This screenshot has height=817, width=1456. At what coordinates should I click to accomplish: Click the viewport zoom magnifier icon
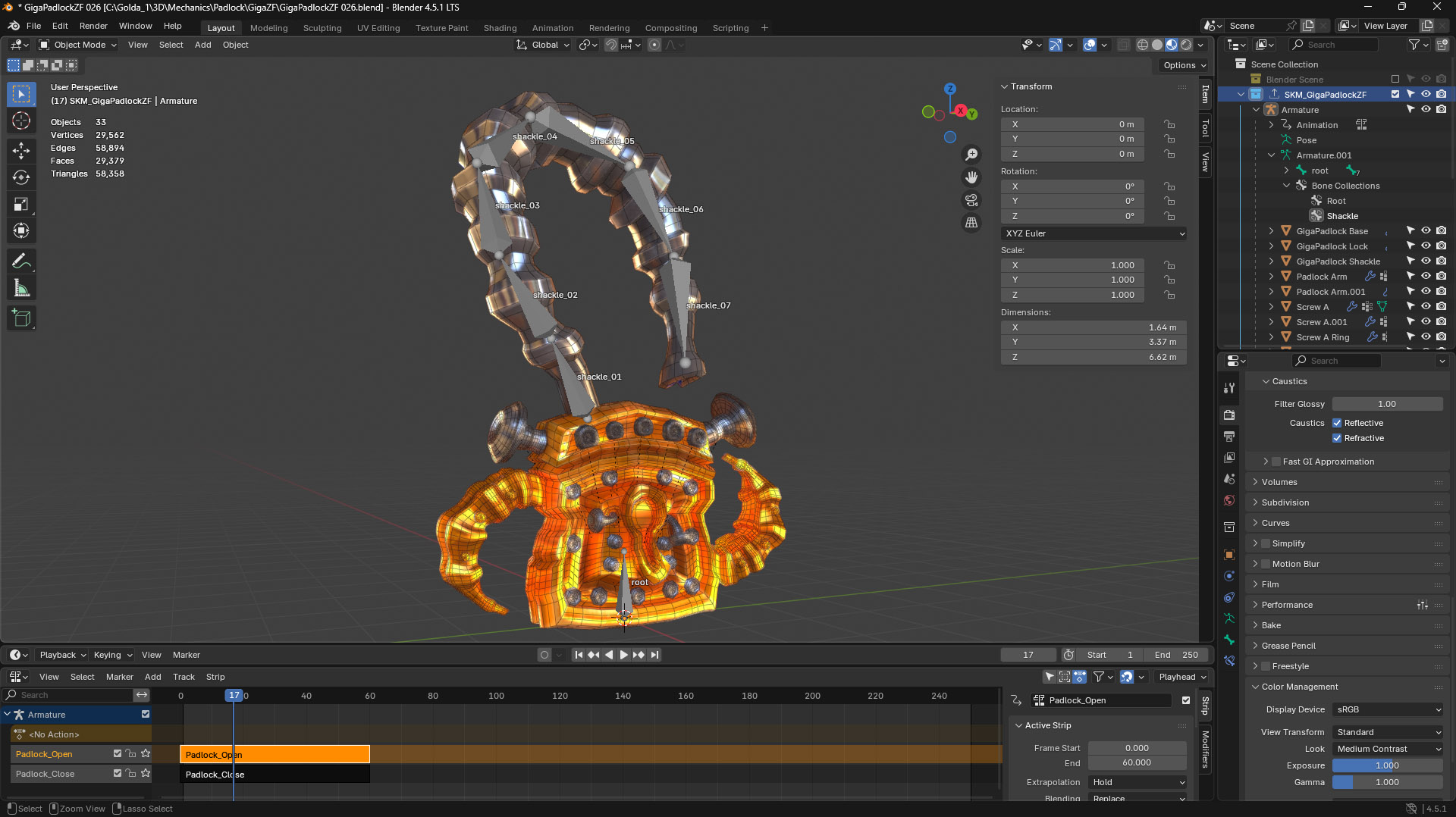971,154
